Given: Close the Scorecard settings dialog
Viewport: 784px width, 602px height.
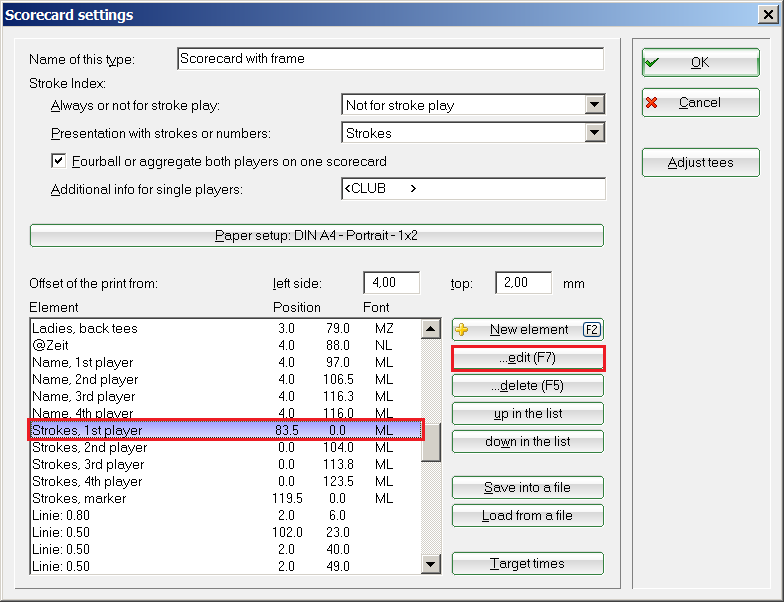Looking at the screenshot, I should pyautogui.click(x=768, y=15).
